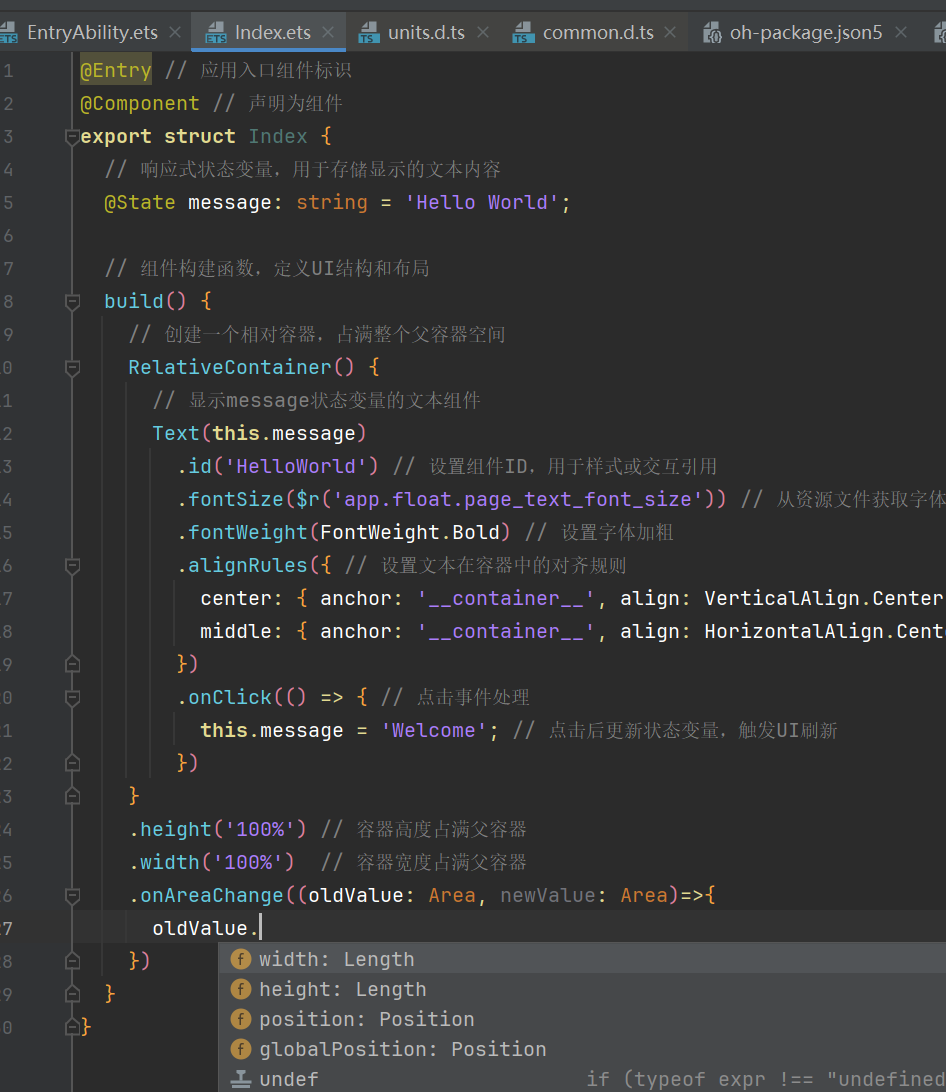Collapse the RelativeContainer() block
Screen dimensions: 946x1092
point(72,368)
